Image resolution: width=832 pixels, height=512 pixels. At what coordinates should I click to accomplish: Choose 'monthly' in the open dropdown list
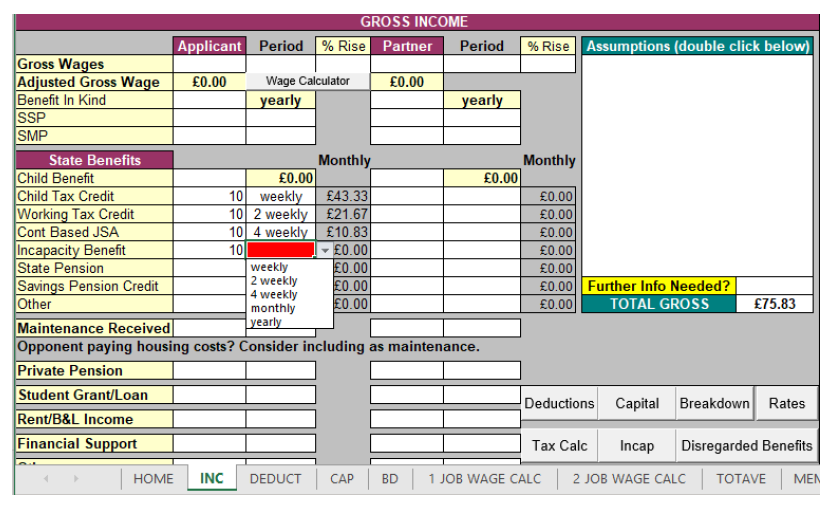pos(273,309)
